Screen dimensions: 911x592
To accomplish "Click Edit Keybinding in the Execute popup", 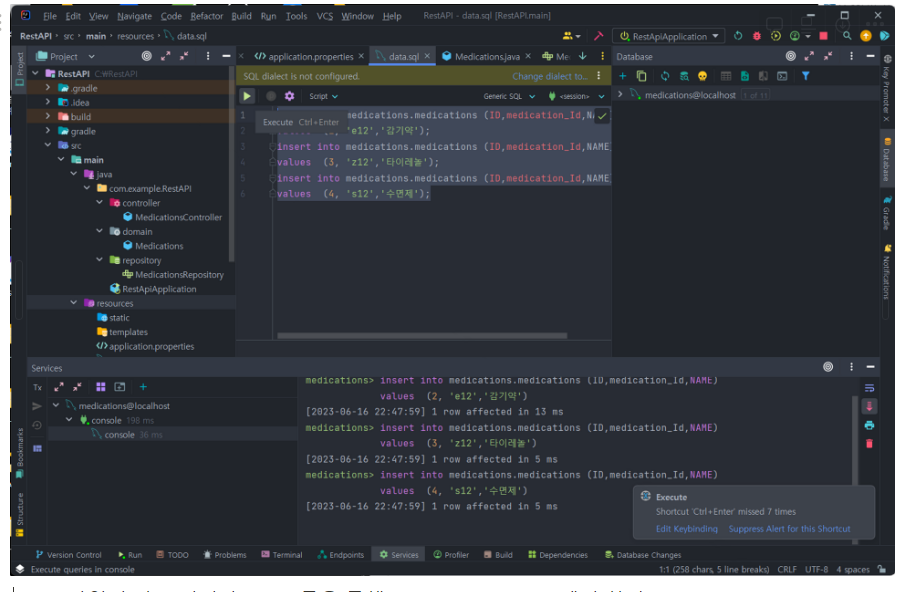I will pos(686,529).
